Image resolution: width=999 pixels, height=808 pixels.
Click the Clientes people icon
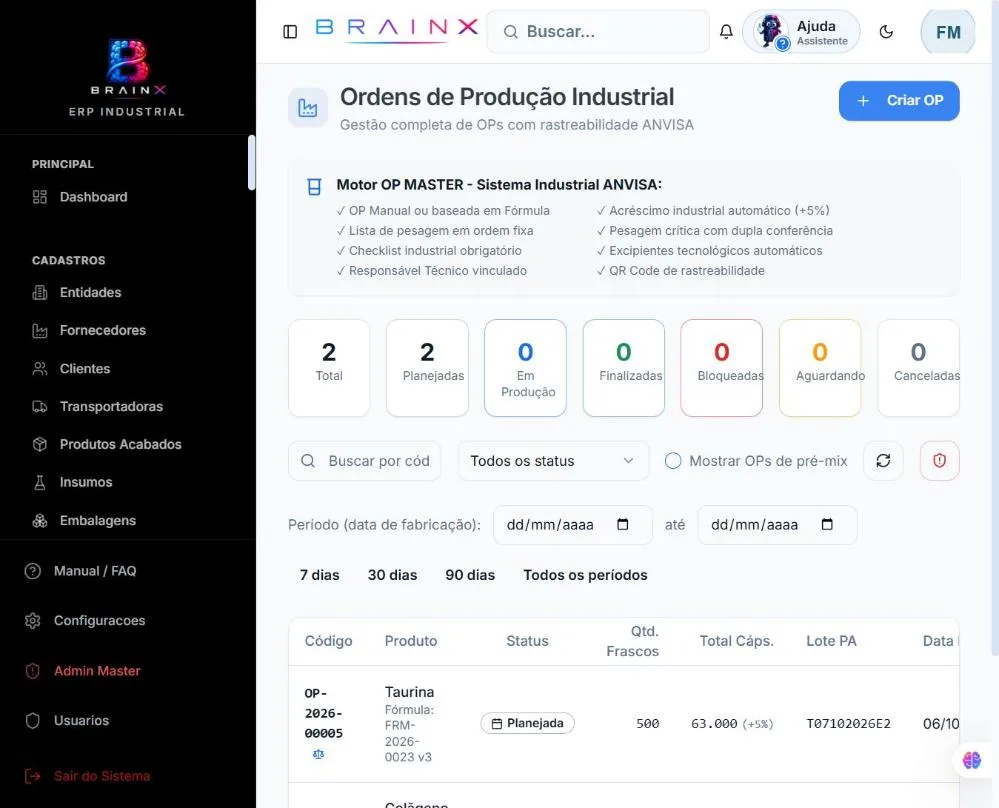(x=40, y=368)
